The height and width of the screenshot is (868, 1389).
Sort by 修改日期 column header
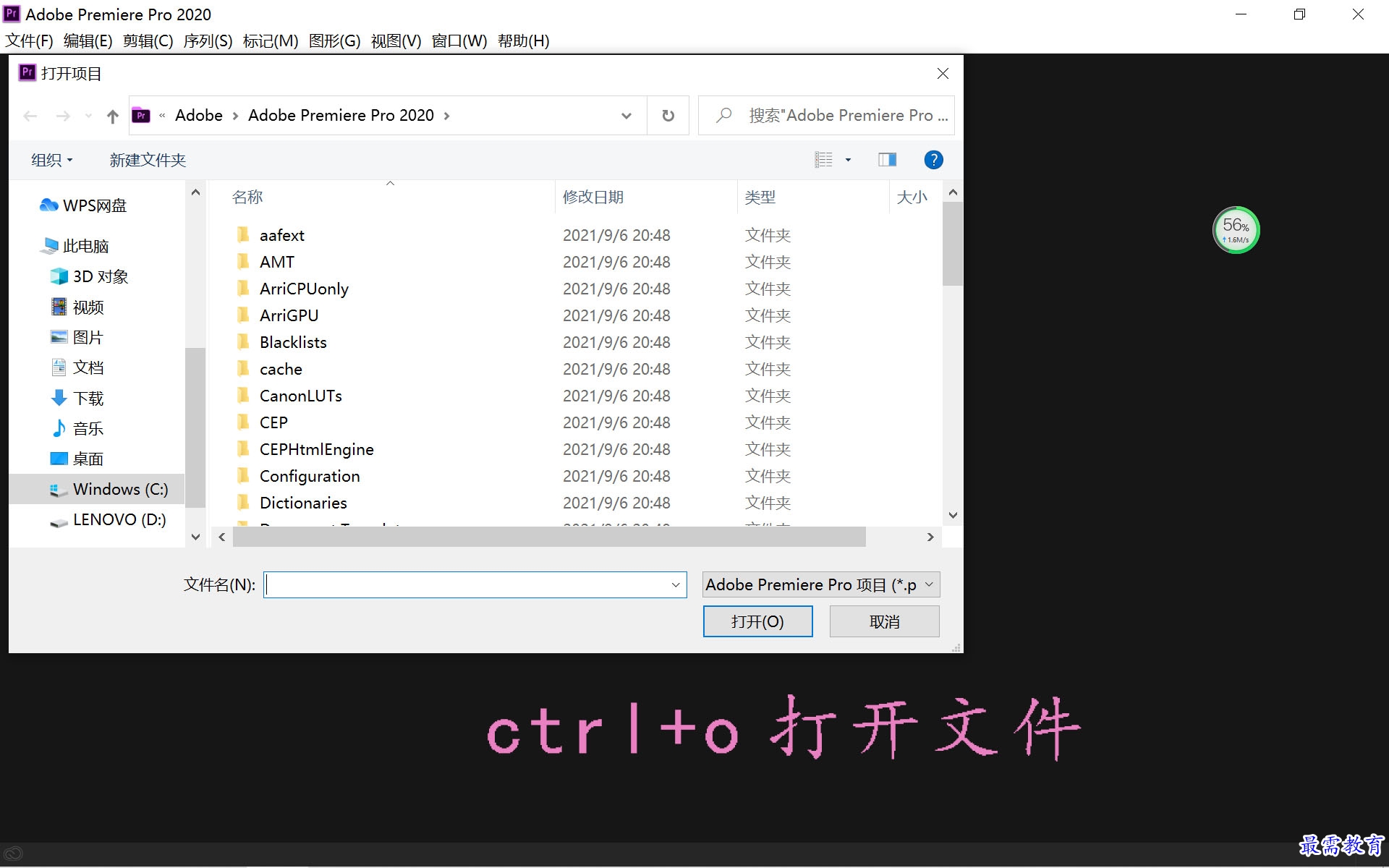tap(593, 197)
